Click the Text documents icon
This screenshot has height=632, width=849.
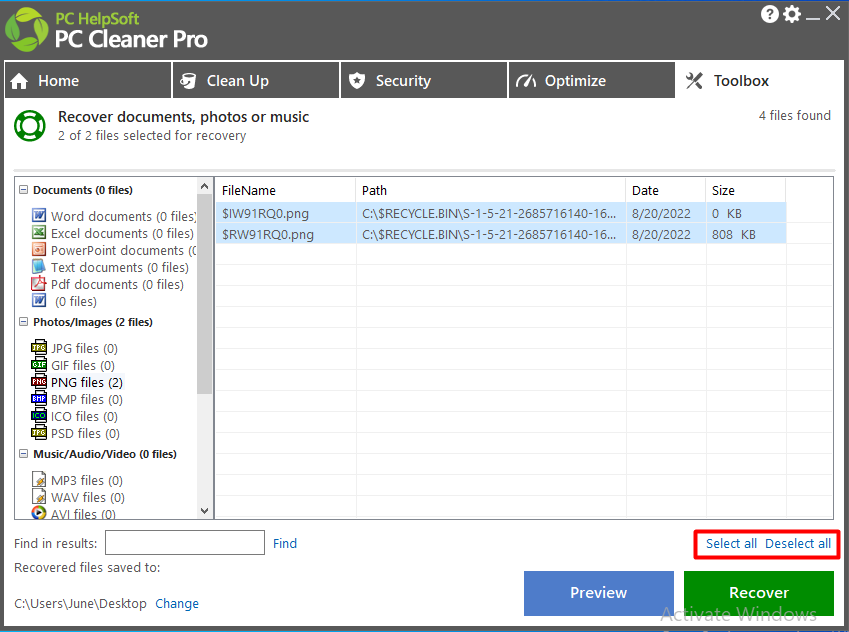coord(39,266)
